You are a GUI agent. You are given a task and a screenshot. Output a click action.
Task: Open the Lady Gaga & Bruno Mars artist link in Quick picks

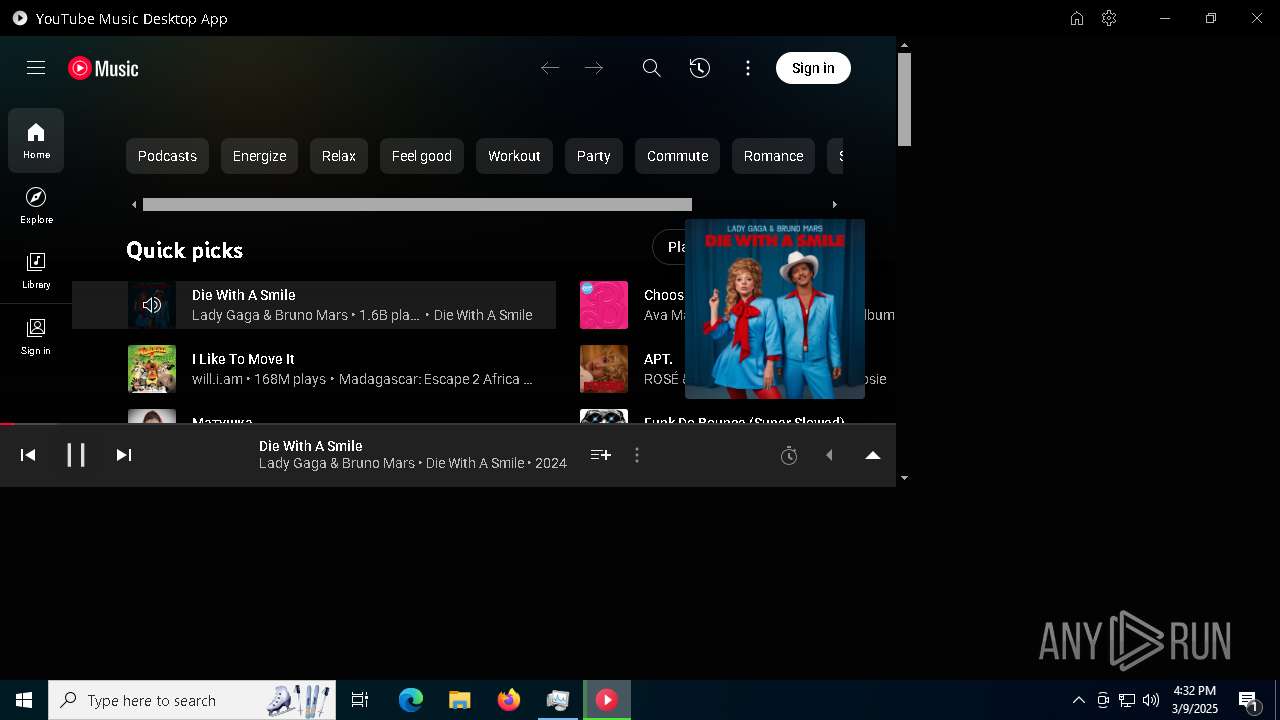[x=270, y=315]
